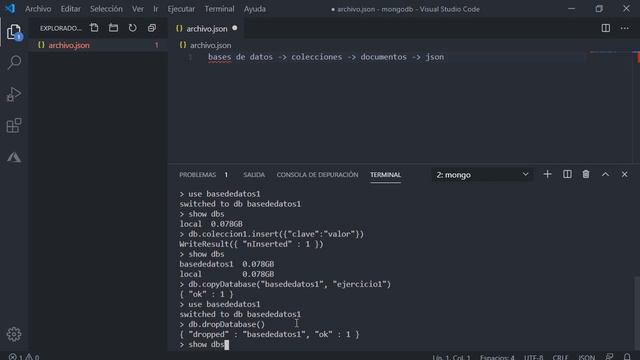Select the archivo.json editor tab

point(207,29)
